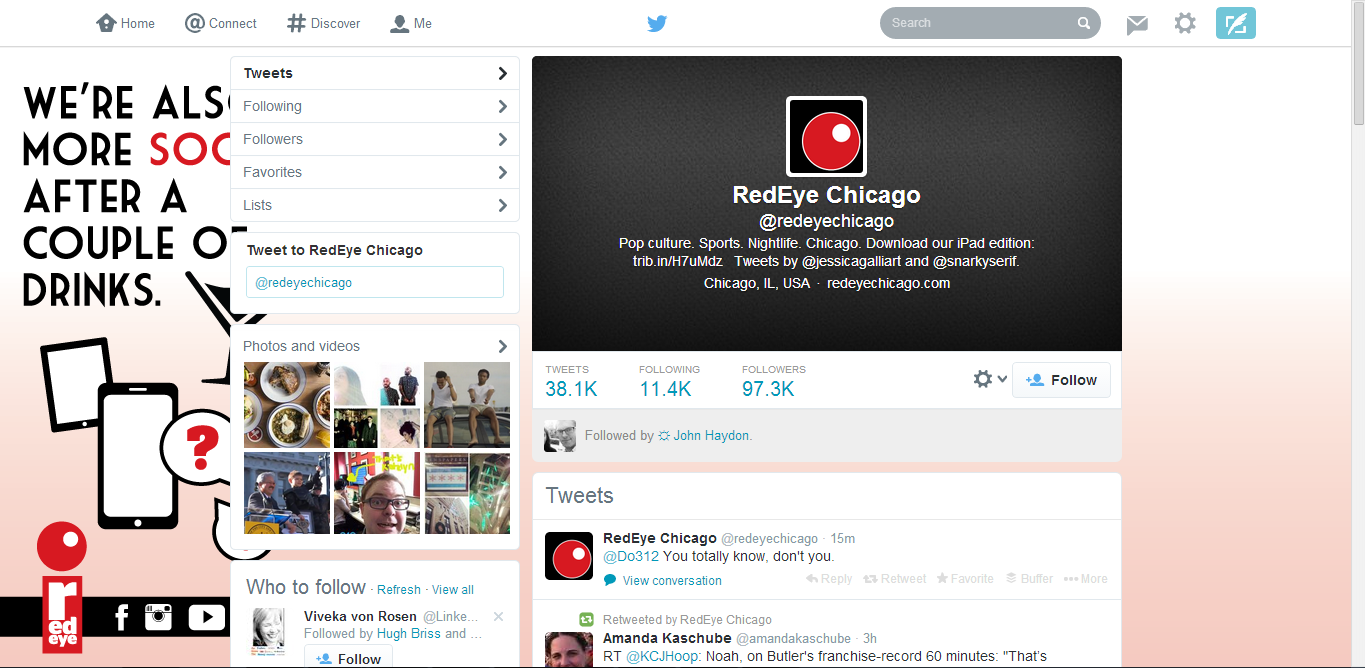Open the top bar settings gear
The width and height of the screenshot is (1365, 668).
point(1185,23)
